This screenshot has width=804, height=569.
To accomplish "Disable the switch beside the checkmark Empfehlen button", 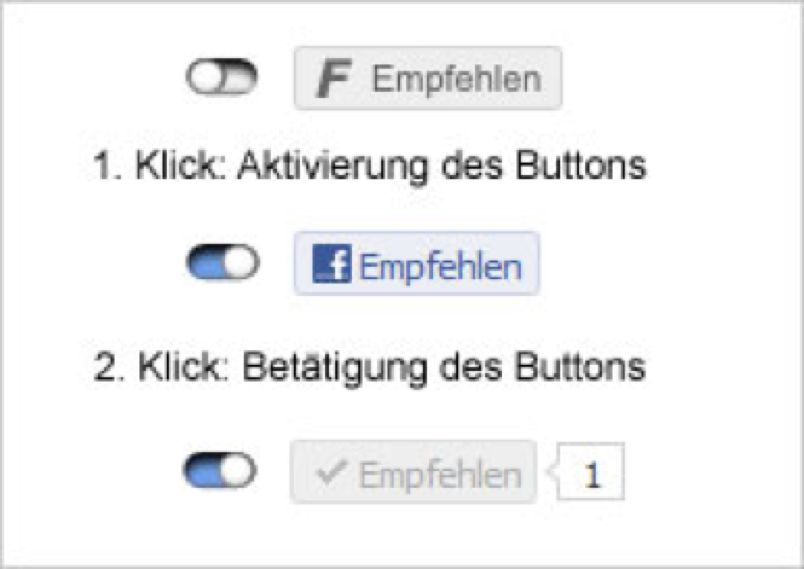I will [x=220, y=471].
